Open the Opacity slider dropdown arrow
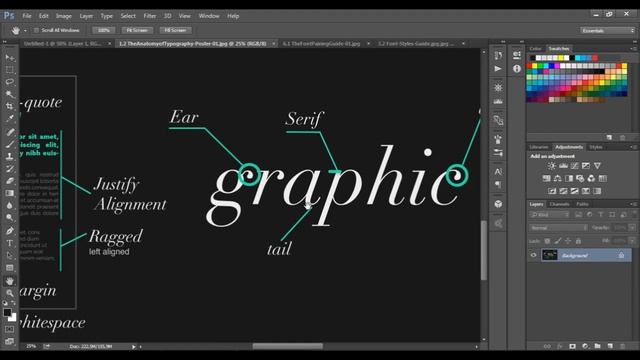The height and width of the screenshot is (360, 640). point(632,228)
